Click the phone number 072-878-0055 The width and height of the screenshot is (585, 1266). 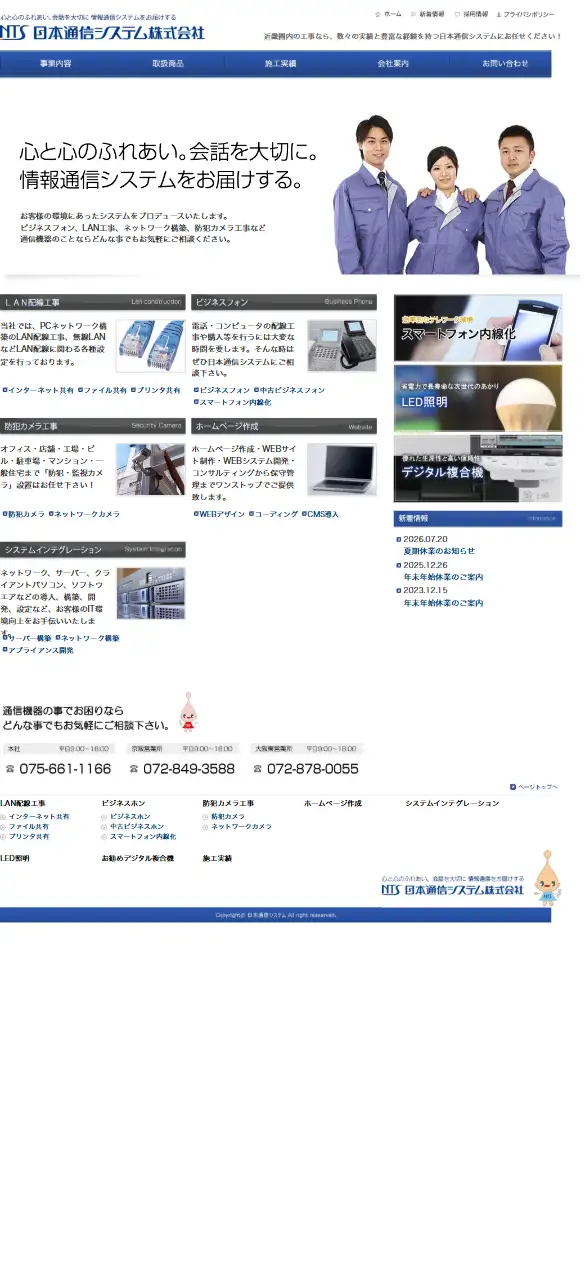(x=306, y=768)
